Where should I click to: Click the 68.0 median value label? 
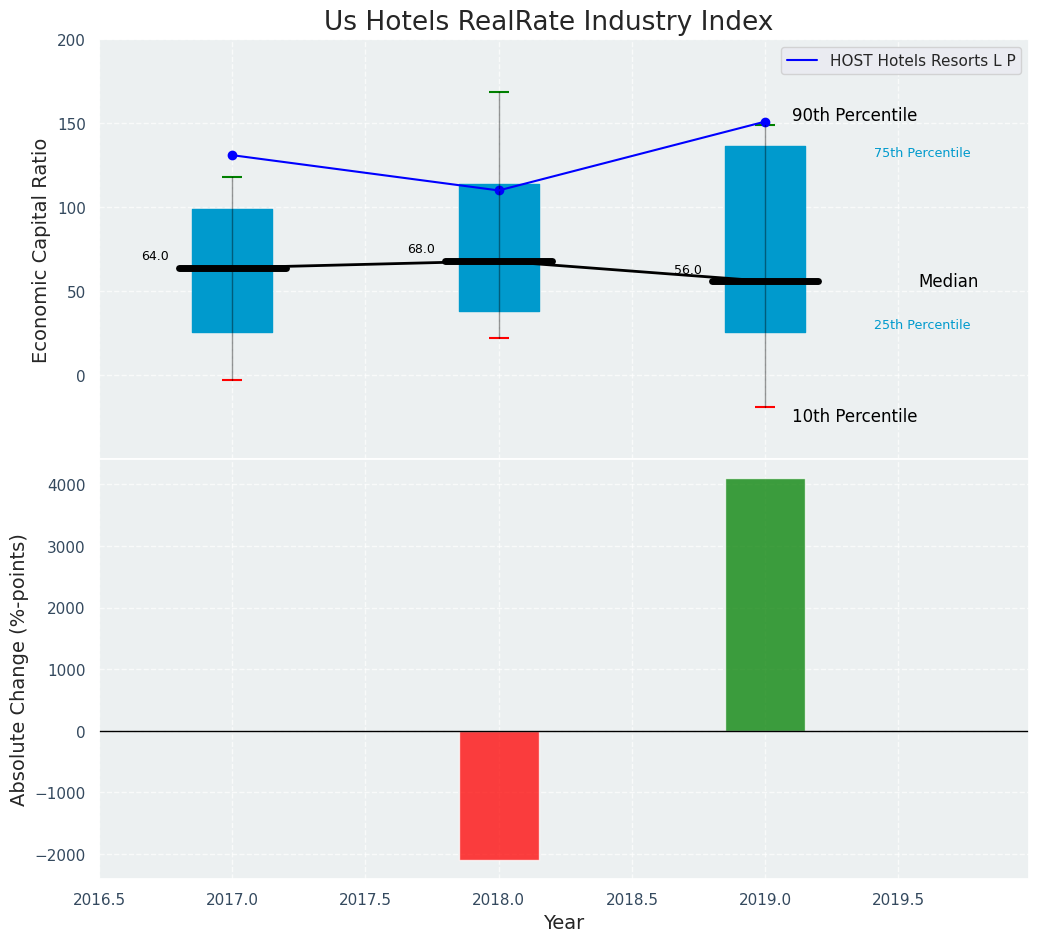click(x=421, y=249)
